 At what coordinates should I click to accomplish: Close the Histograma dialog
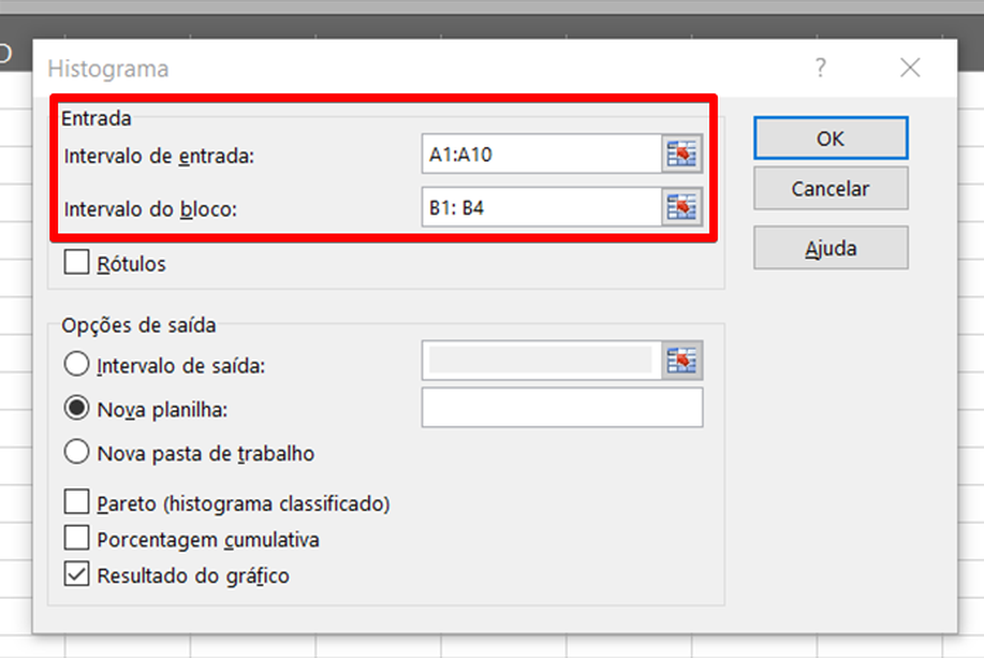(x=909, y=68)
